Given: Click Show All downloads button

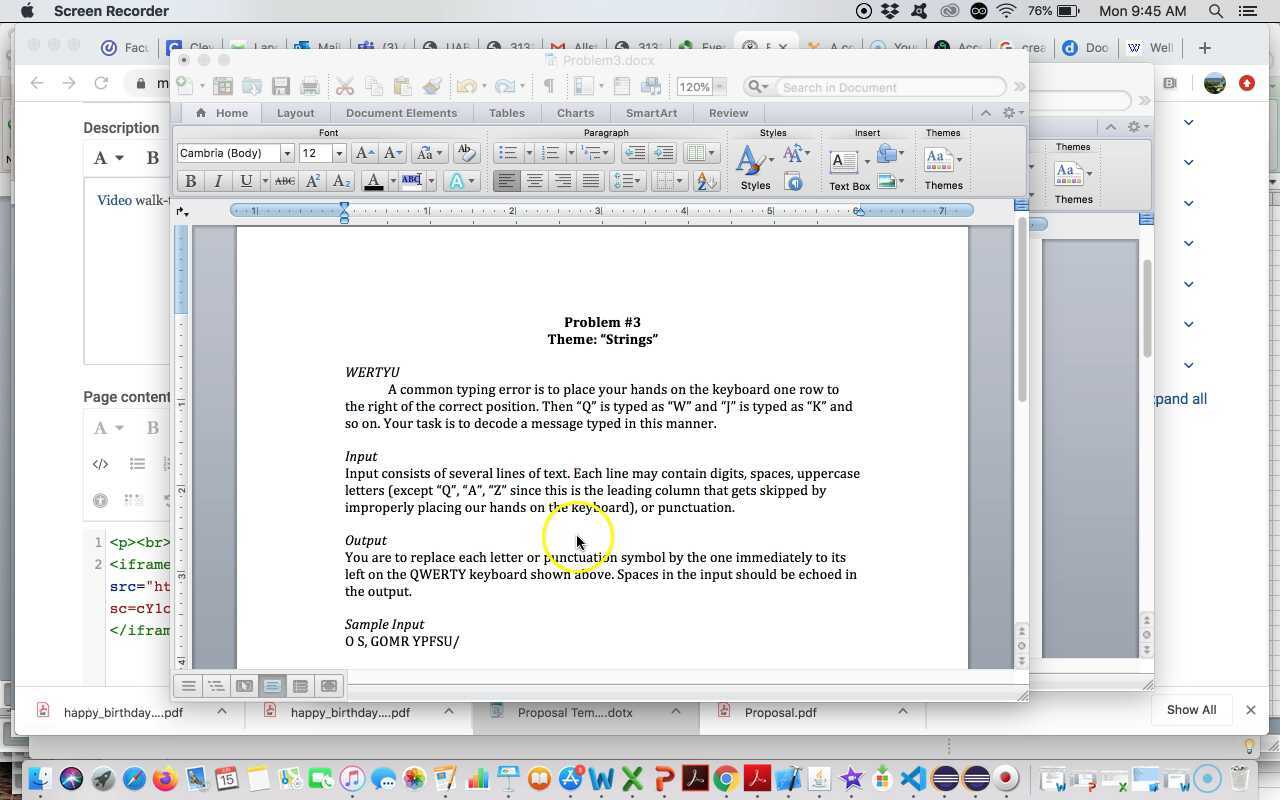Looking at the screenshot, I should [x=1191, y=710].
